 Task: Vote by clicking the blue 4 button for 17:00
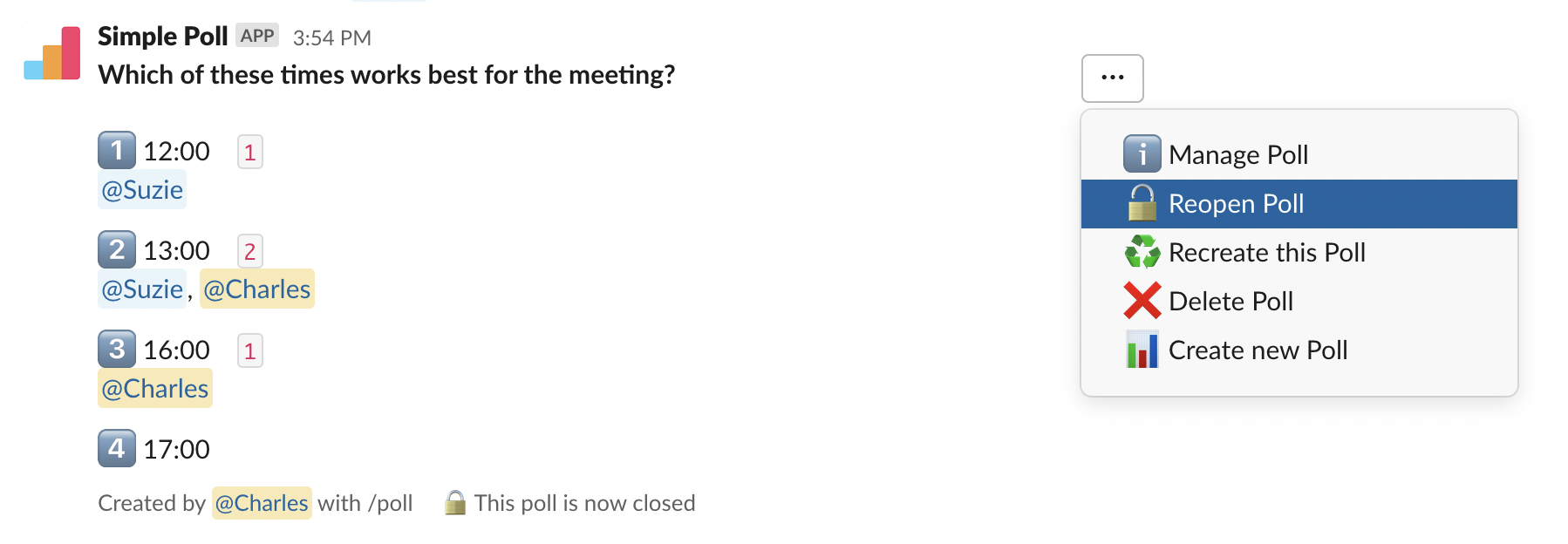pos(118,449)
